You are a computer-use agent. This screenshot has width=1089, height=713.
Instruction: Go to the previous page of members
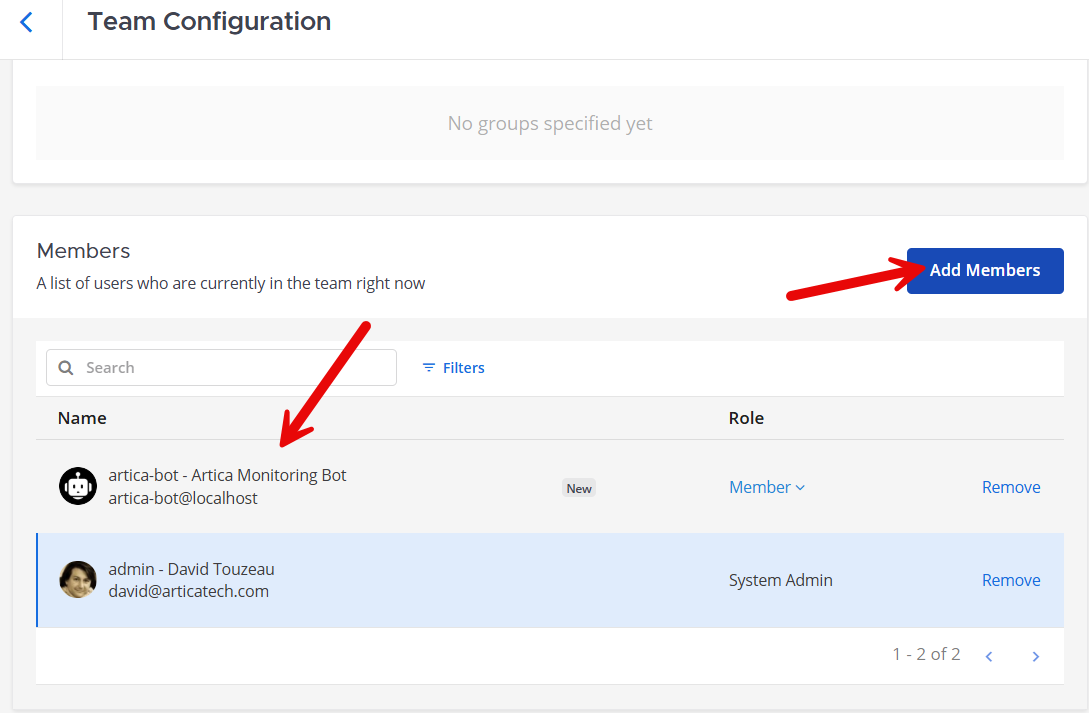click(989, 656)
